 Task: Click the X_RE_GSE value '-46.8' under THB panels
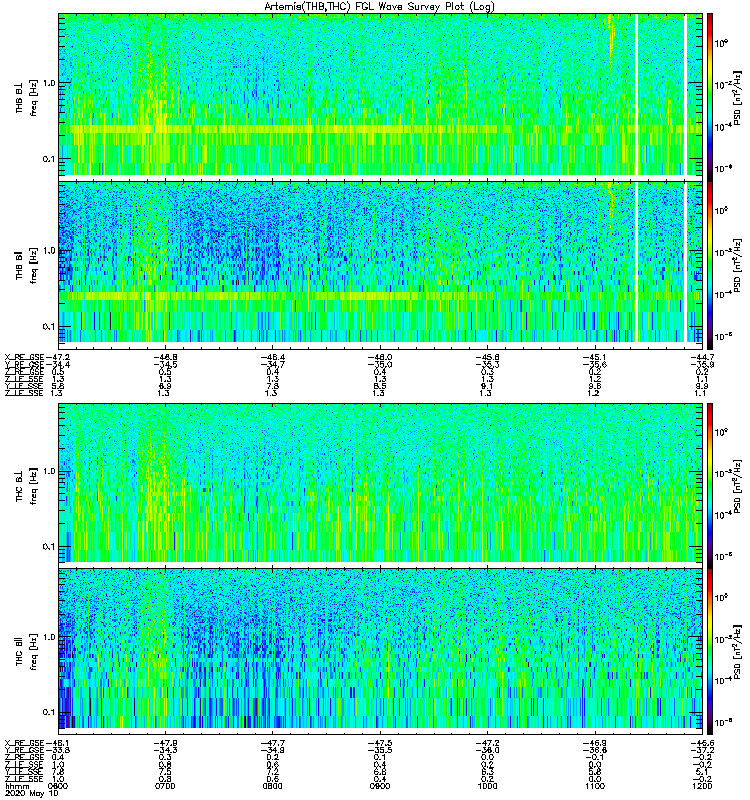point(165,357)
